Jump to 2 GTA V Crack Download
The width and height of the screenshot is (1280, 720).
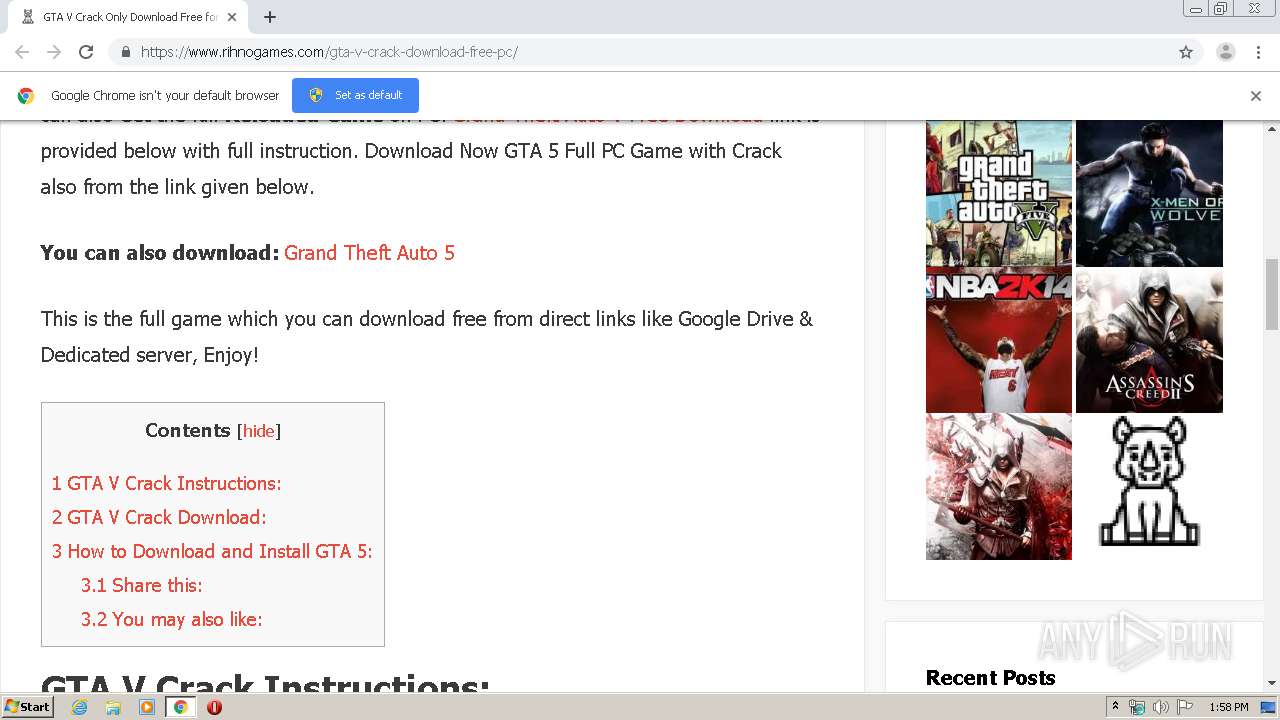159,517
